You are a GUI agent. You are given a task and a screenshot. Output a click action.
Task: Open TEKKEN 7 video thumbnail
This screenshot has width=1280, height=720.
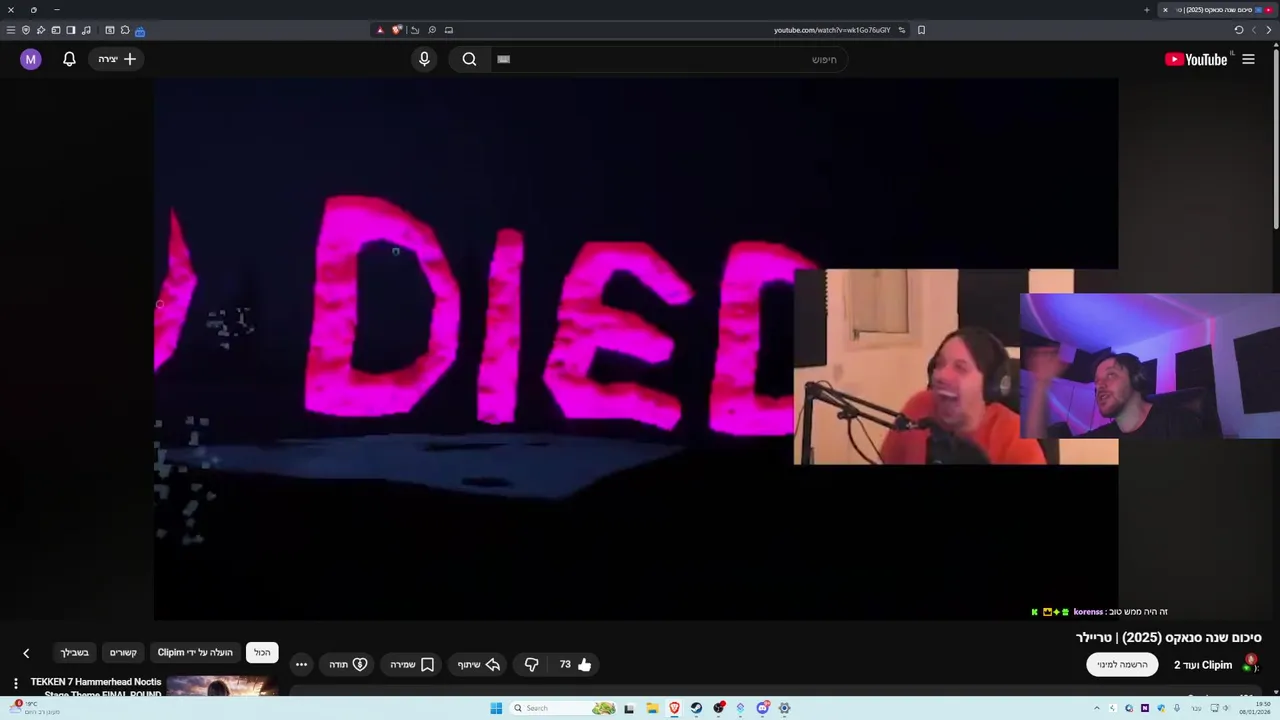click(x=222, y=686)
